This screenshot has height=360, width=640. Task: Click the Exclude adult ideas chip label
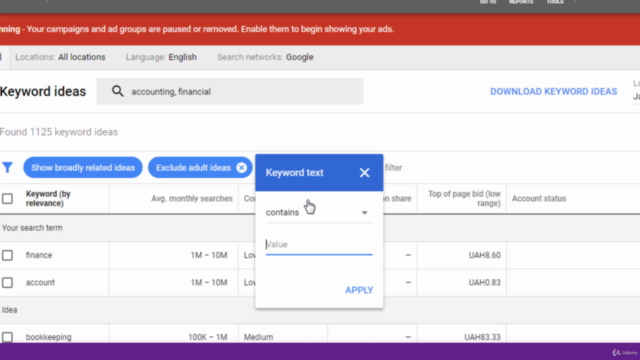193,168
